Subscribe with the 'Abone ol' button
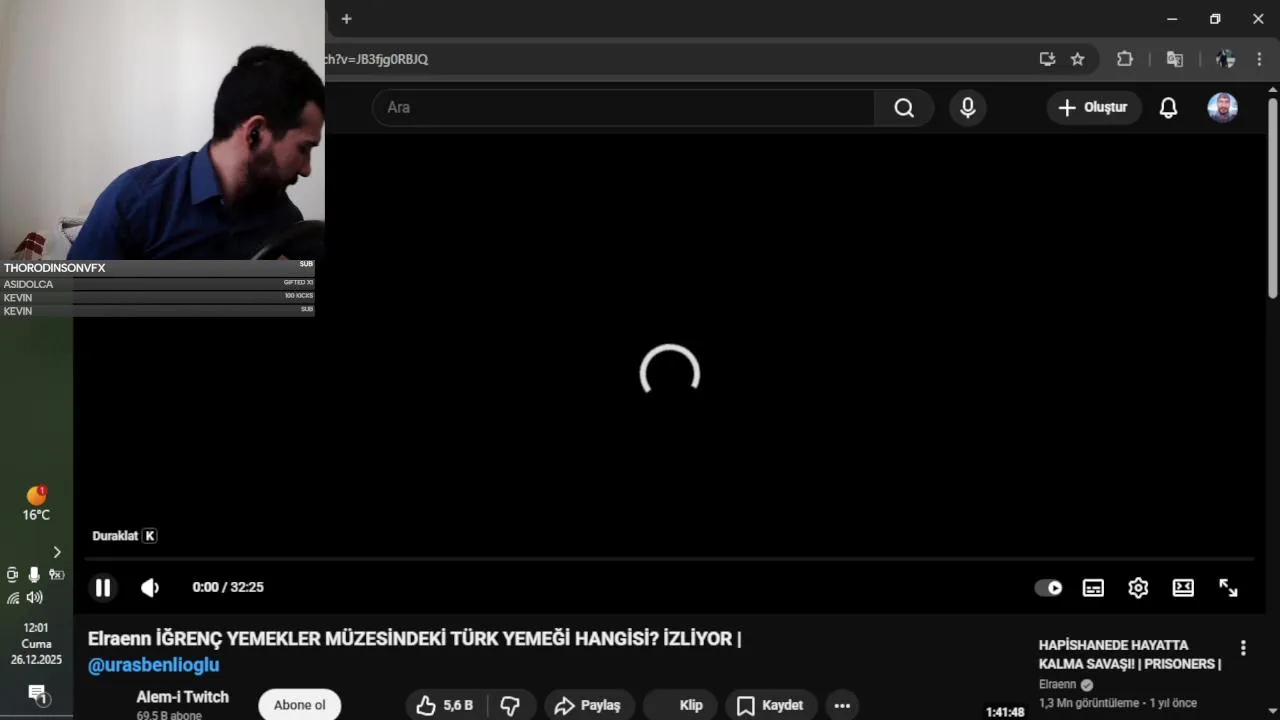Screen dimensions: 1280x720 (299, 705)
